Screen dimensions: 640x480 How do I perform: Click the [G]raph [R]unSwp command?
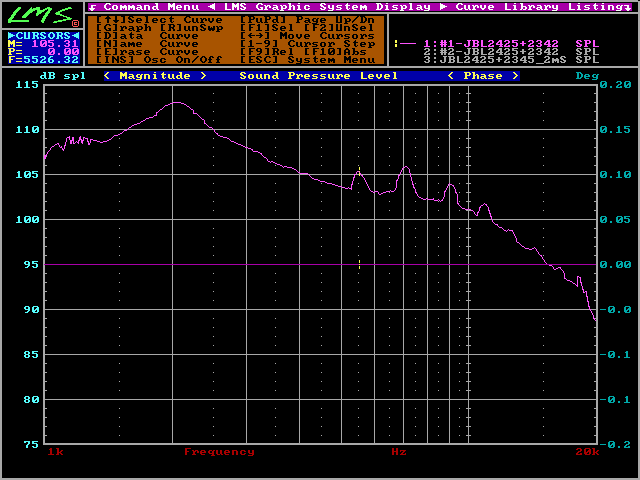[160, 28]
